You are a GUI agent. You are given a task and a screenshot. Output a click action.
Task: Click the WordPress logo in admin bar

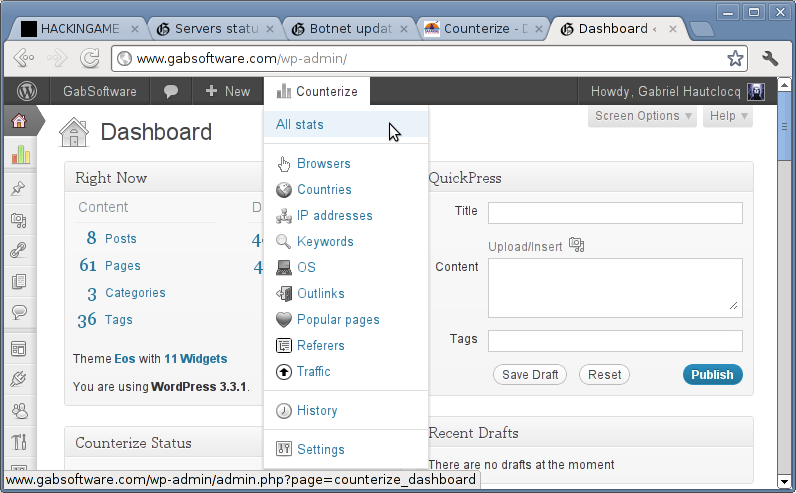(26, 91)
